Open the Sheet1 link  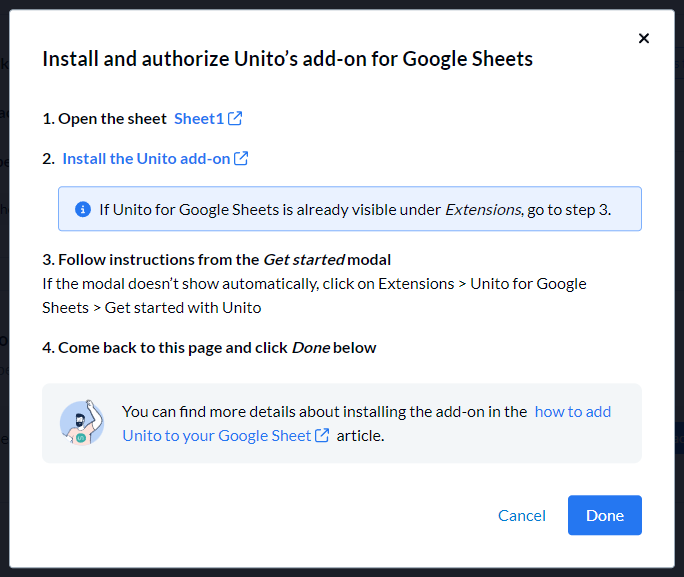pos(198,118)
